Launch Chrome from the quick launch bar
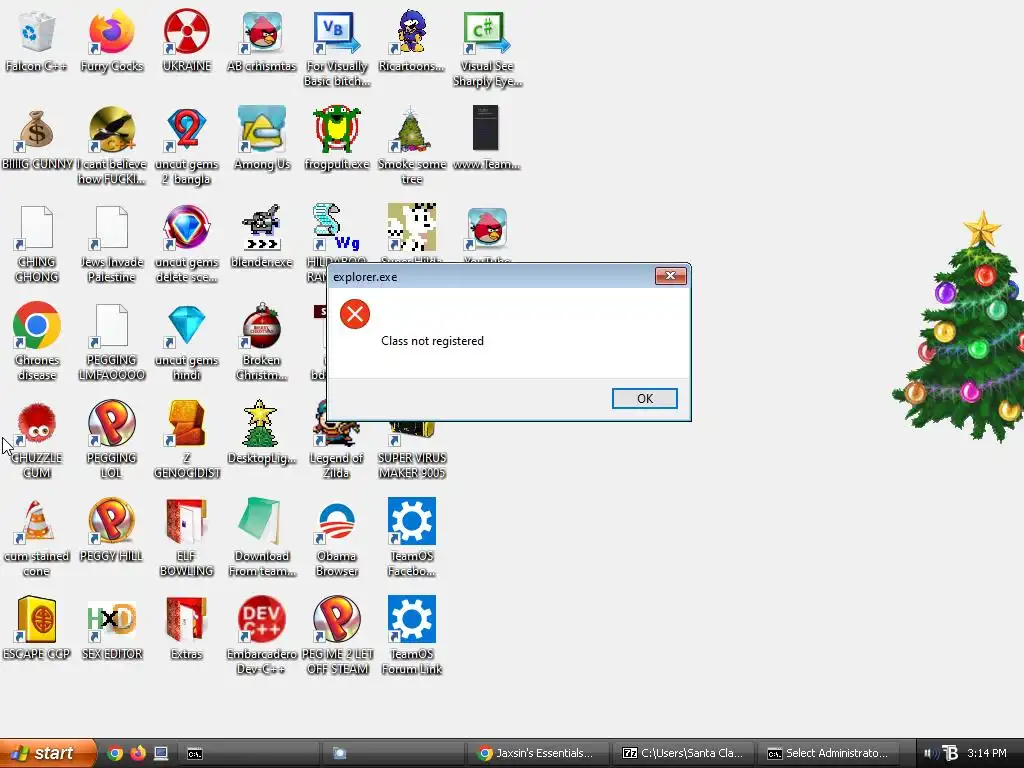The image size is (1024, 768). tap(115, 753)
